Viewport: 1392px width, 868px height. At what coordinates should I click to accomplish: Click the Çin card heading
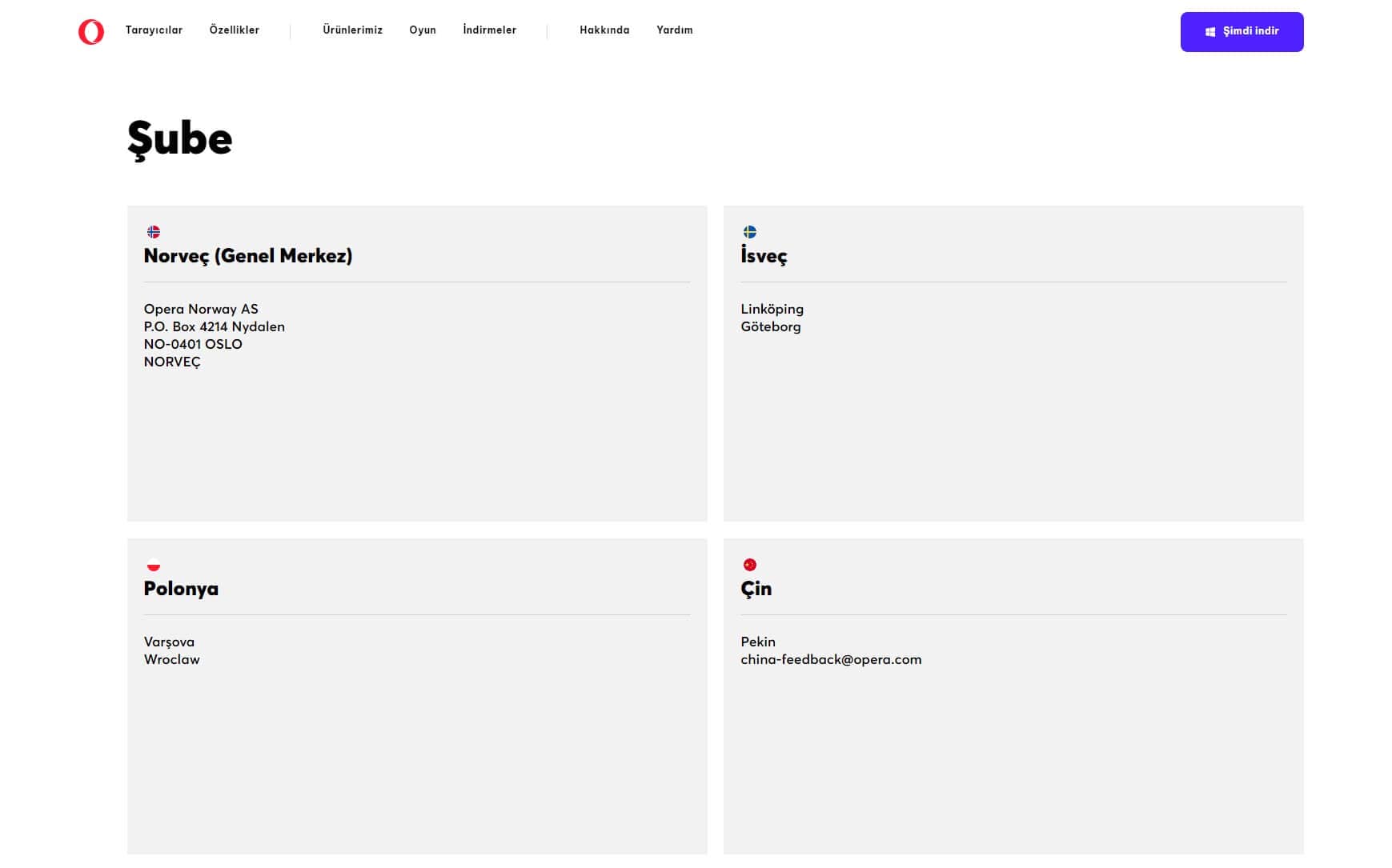[756, 589]
